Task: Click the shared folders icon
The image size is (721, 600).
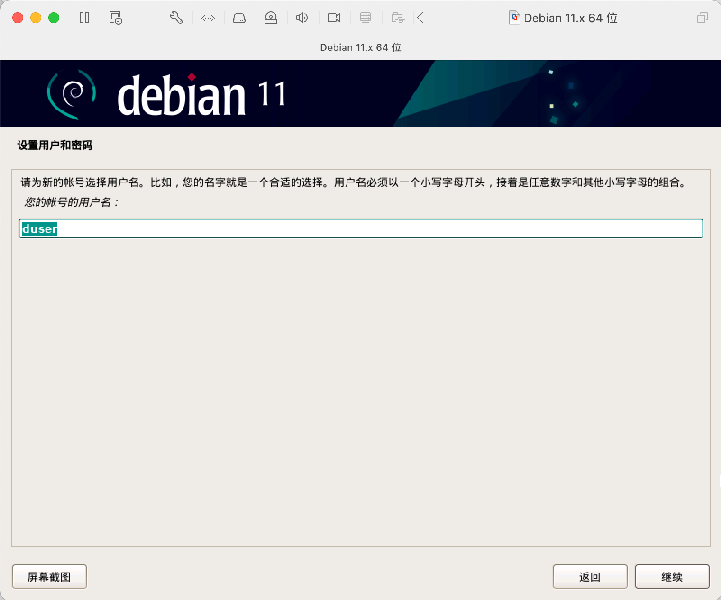Action: [398, 18]
